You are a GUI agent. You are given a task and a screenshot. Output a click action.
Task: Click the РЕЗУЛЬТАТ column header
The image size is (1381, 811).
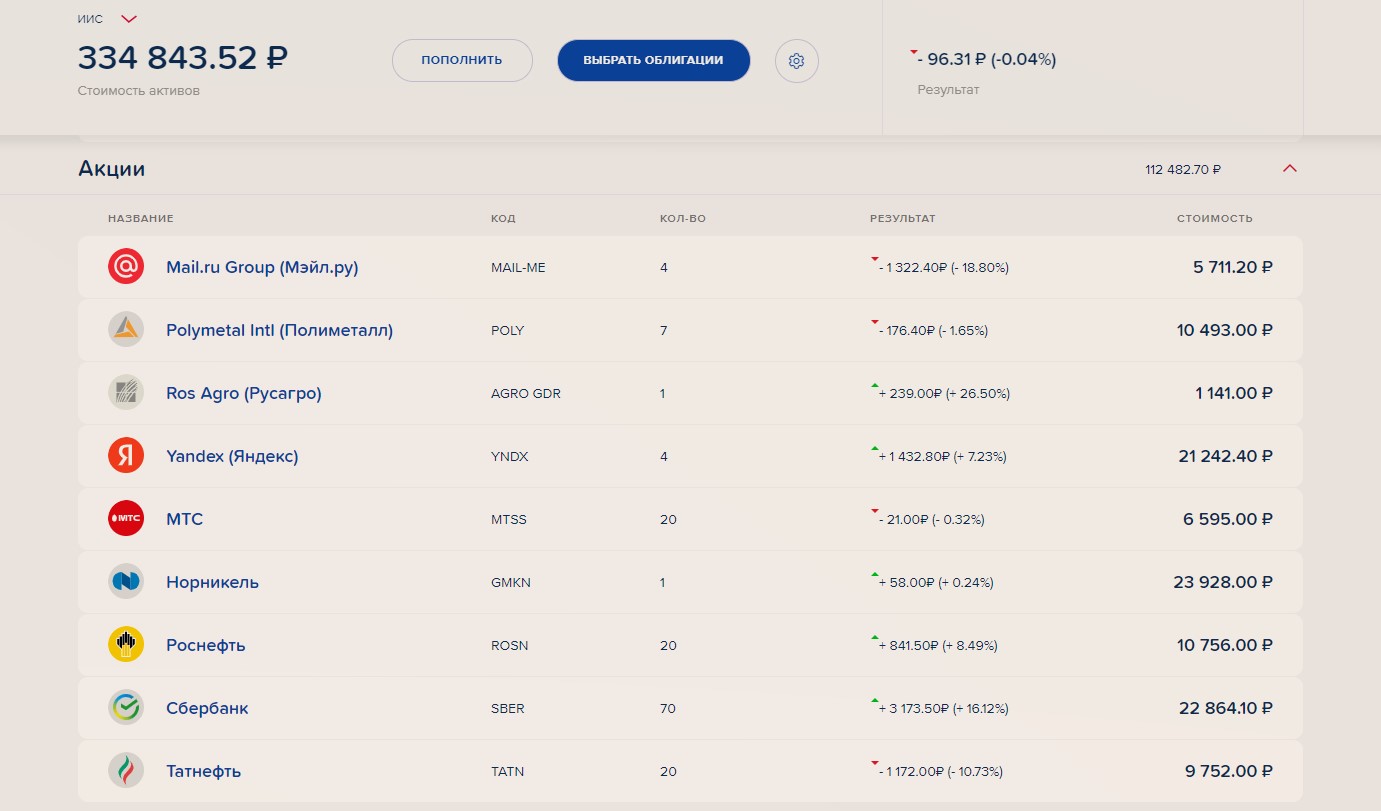903,218
